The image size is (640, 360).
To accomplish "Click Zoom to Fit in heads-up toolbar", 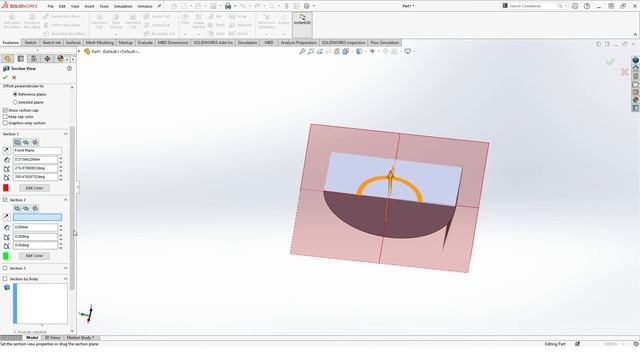I will pyautogui.click(x=302, y=51).
